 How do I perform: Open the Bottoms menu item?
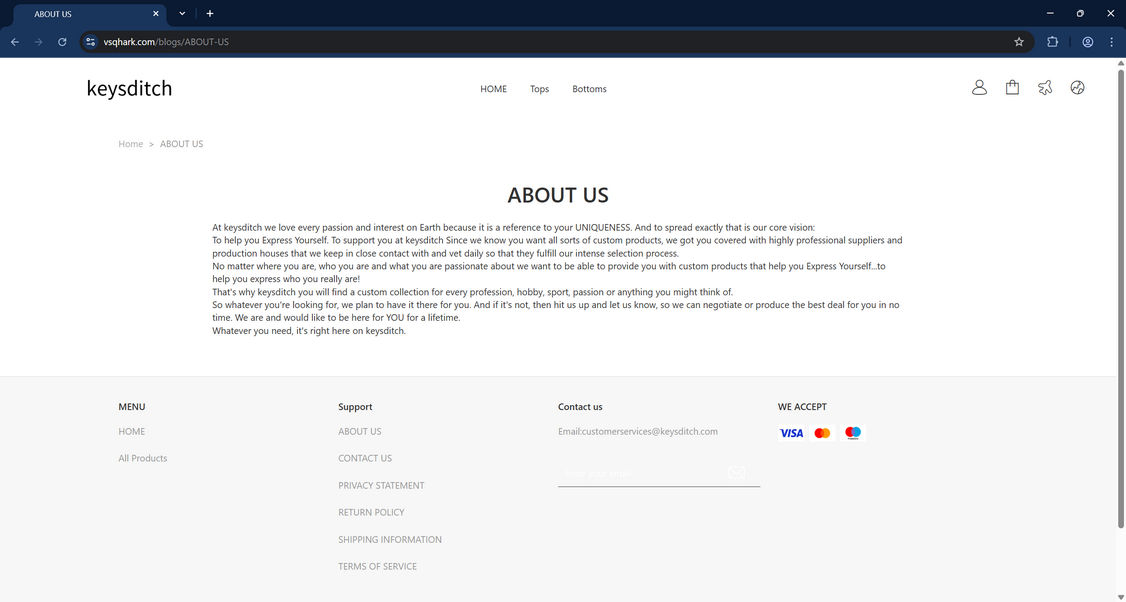[x=589, y=89]
